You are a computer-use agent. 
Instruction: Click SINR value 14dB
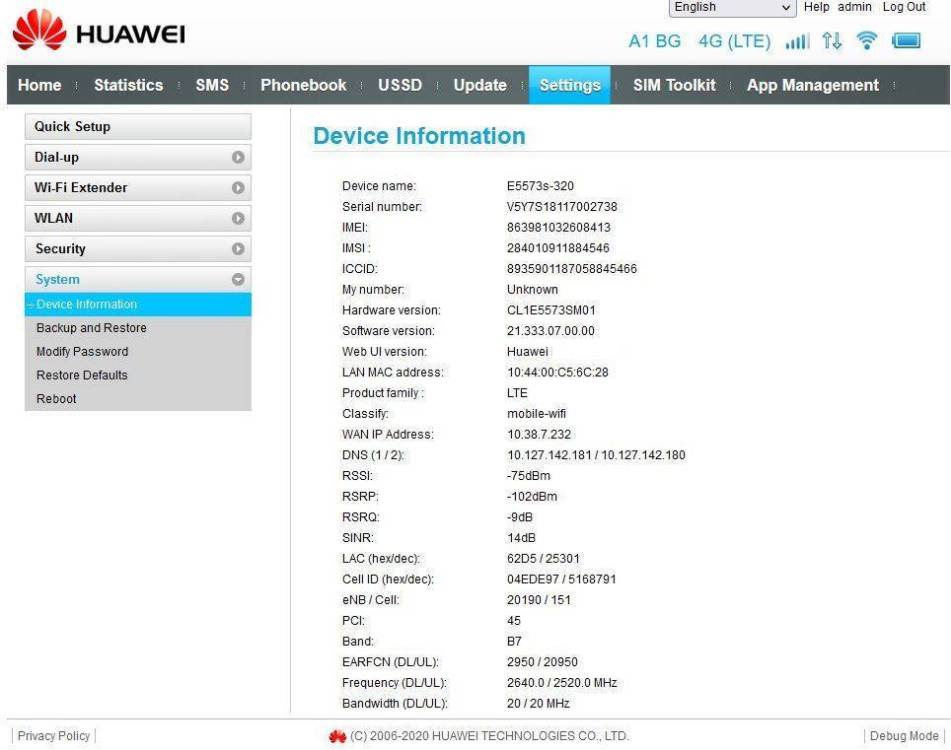coord(521,538)
